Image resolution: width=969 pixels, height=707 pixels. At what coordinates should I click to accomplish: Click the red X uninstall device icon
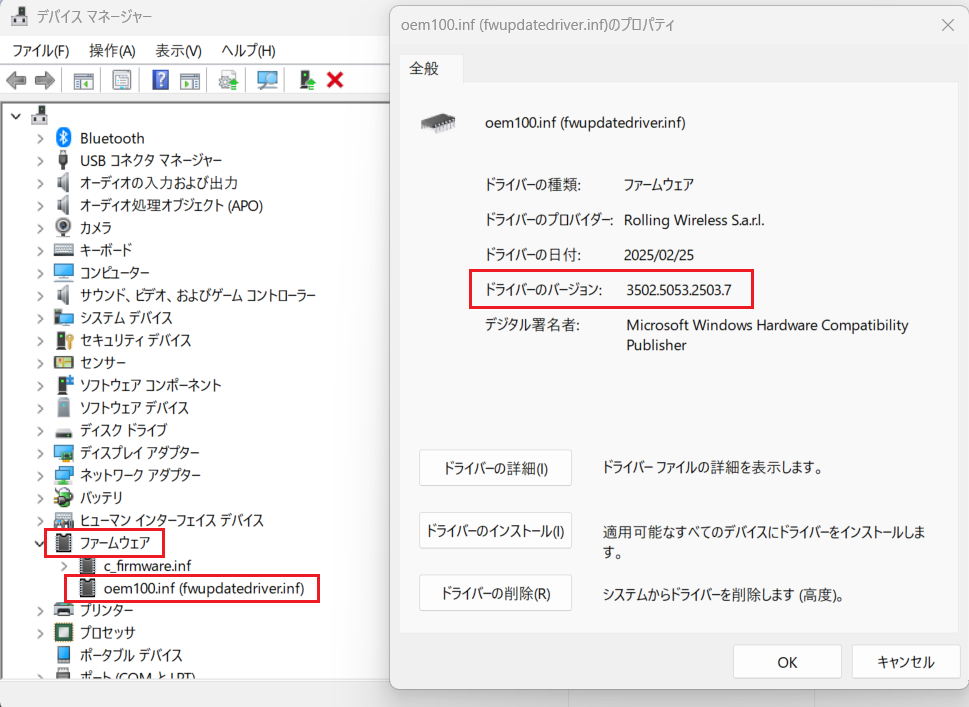click(x=336, y=81)
